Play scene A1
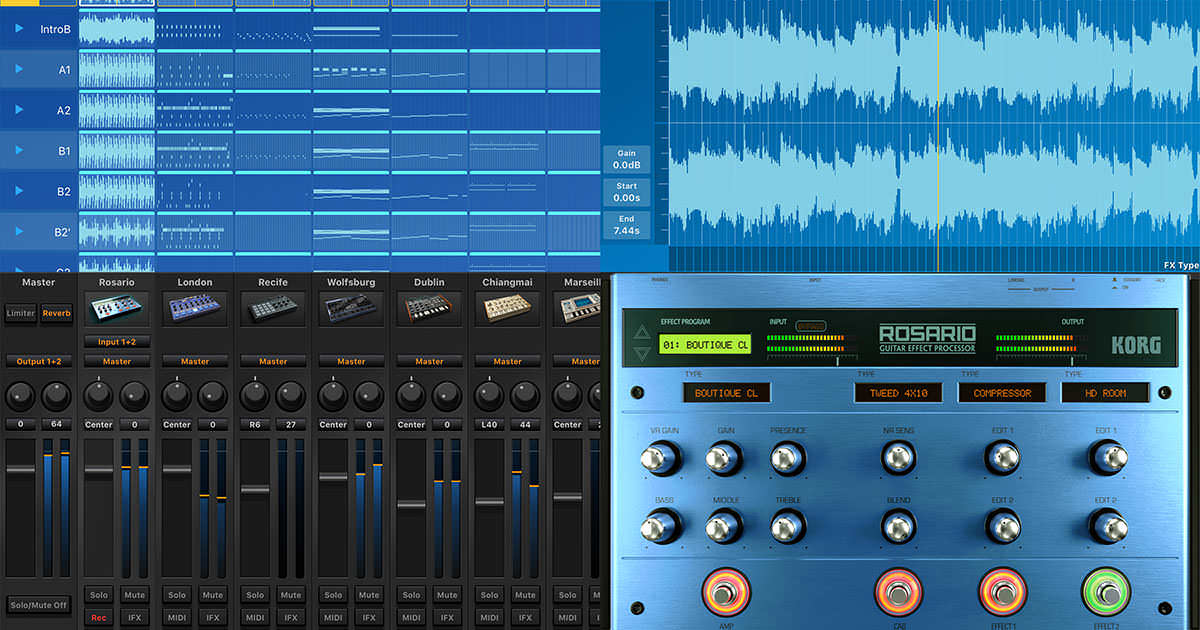 click(19, 69)
